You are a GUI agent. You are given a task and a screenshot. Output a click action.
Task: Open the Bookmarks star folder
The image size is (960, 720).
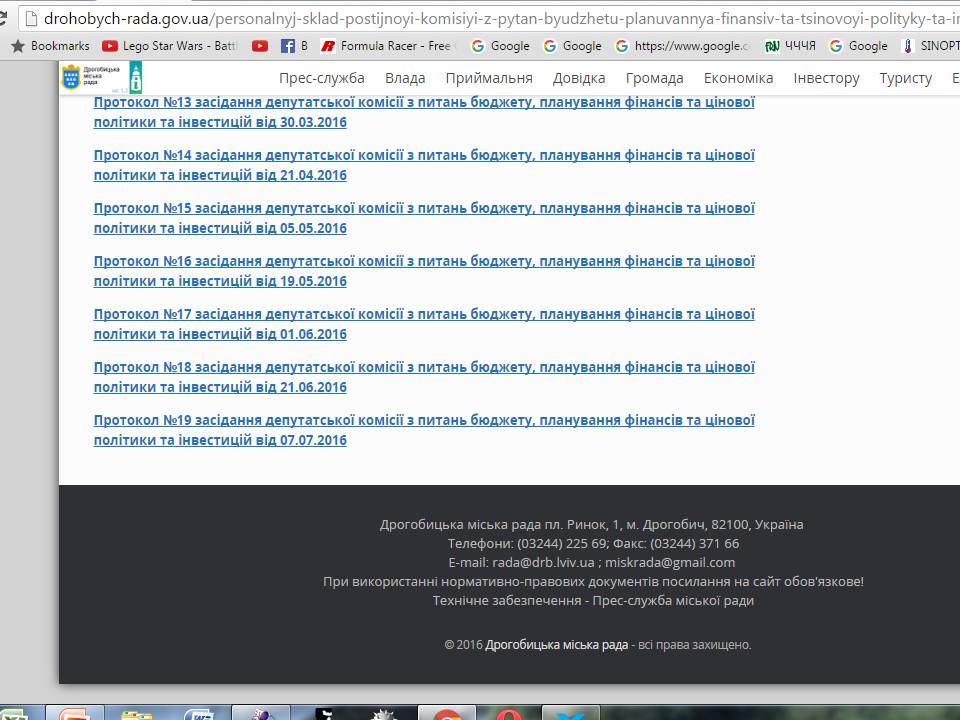[x=51, y=46]
